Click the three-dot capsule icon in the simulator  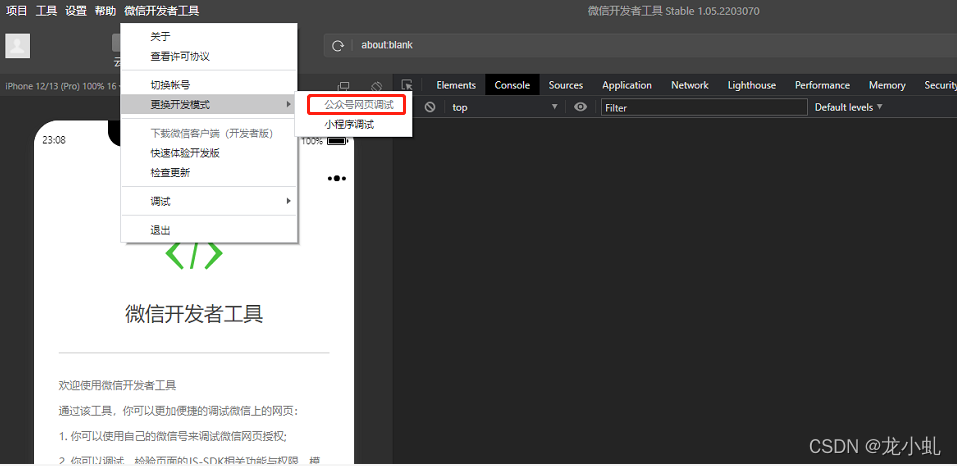337,178
